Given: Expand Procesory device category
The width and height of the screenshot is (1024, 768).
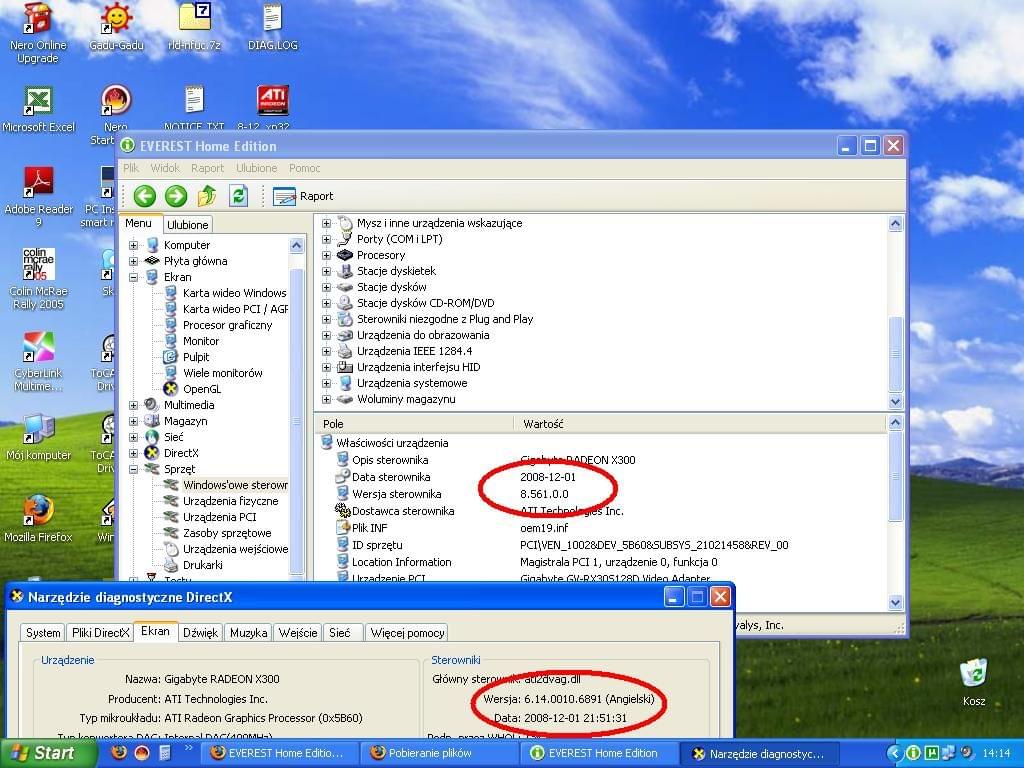Looking at the screenshot, I should 327,255.
